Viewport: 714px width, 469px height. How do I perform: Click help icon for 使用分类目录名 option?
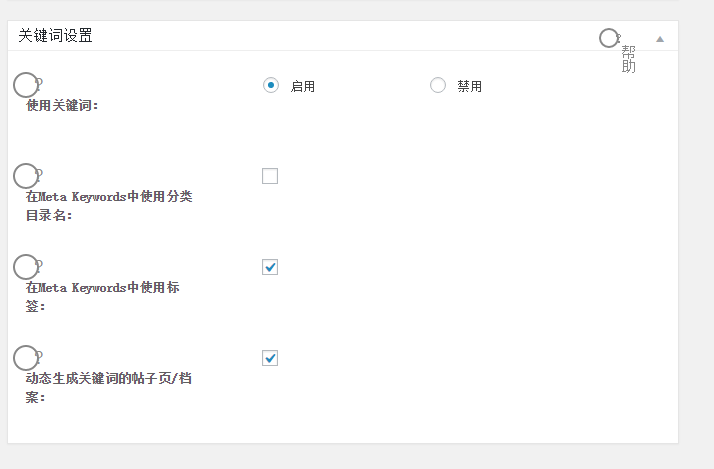click(x=26, y=176)
